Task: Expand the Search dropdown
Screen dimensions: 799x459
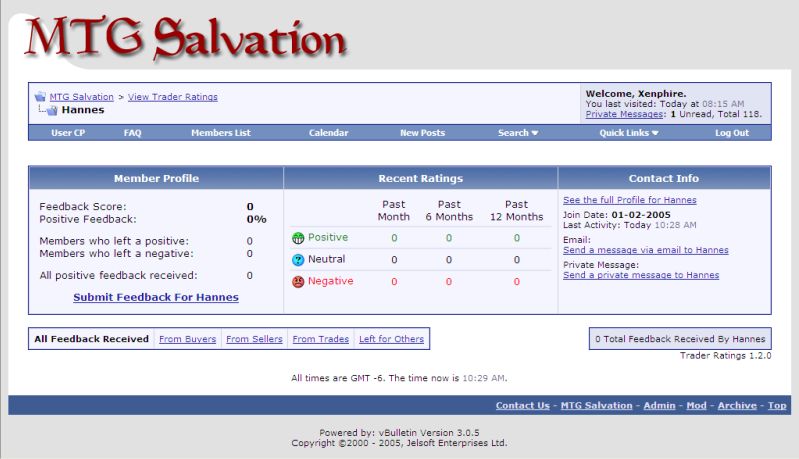Action: [x=518, y=133]
